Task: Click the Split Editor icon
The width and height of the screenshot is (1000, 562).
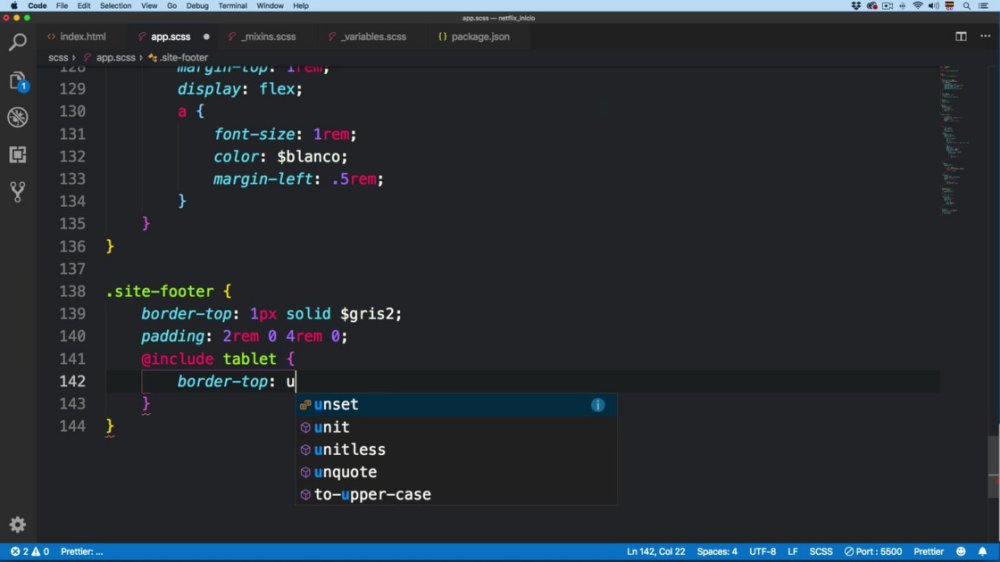Action: click(x=960, y=36)
